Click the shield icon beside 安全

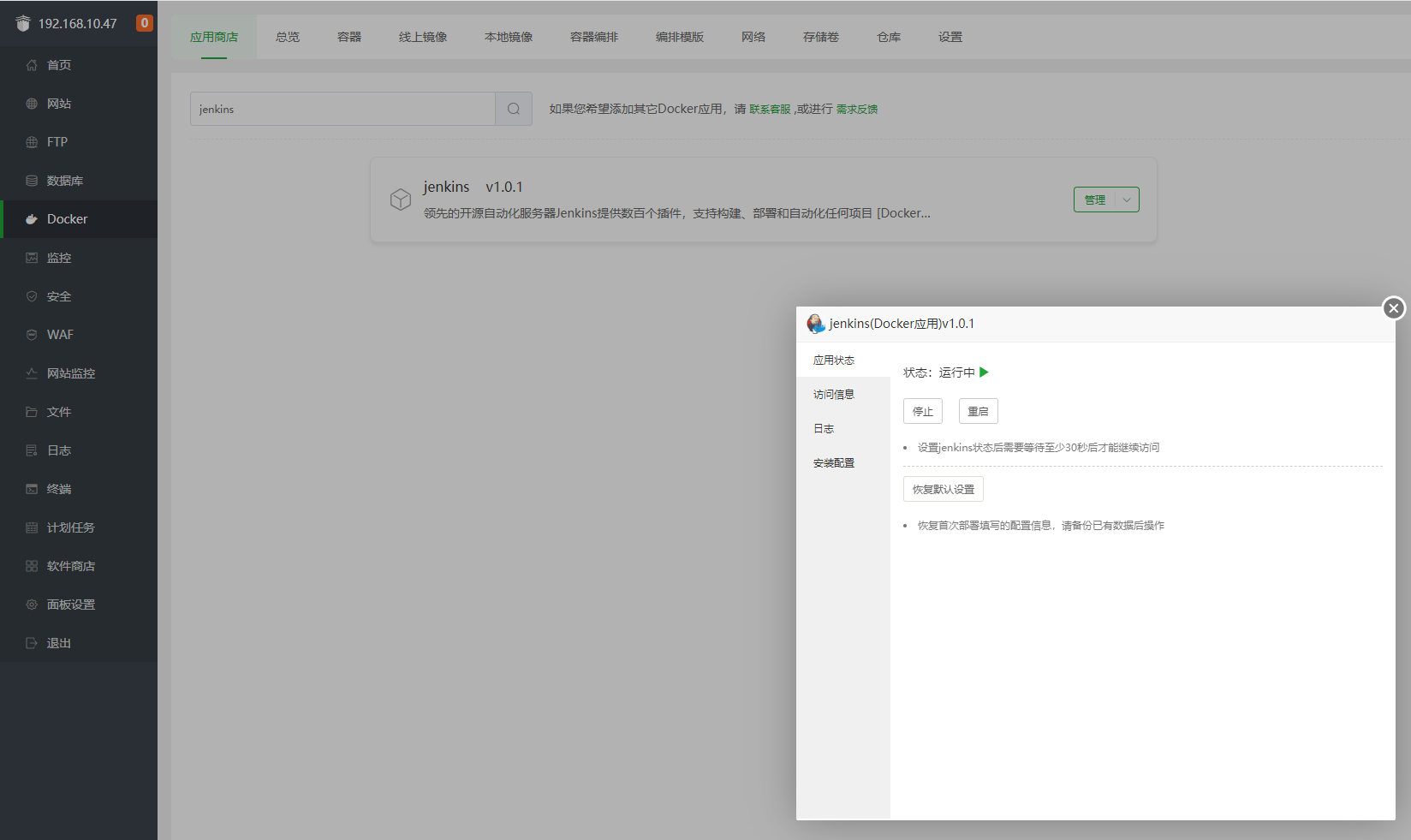click(x=32, y=296)
